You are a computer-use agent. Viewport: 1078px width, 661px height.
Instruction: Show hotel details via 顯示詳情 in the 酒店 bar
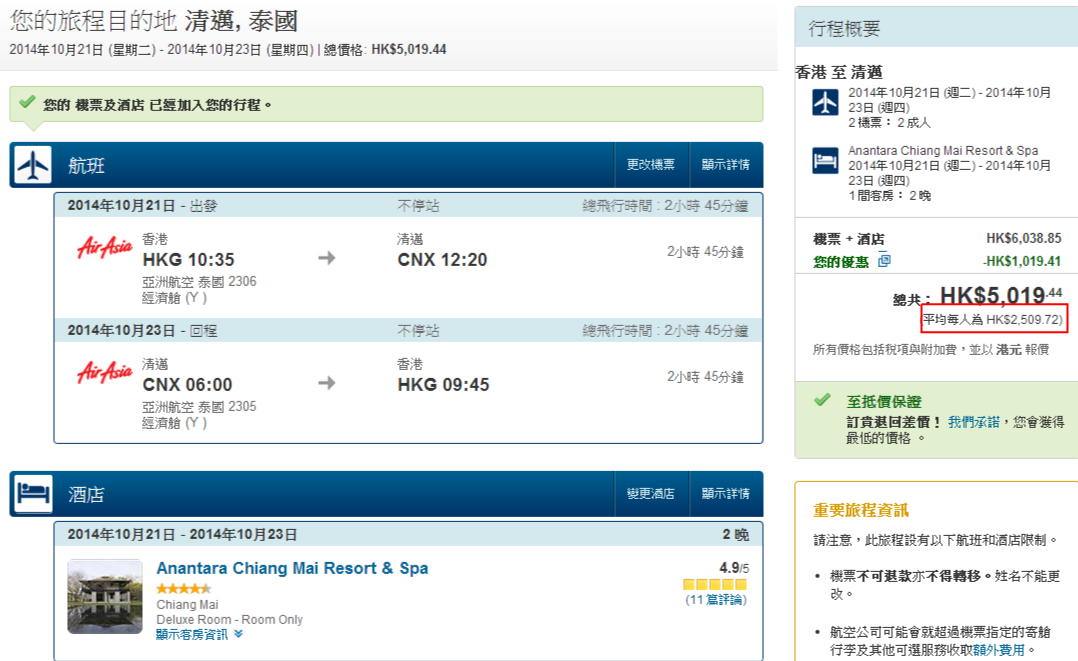[x=725, y=494]
